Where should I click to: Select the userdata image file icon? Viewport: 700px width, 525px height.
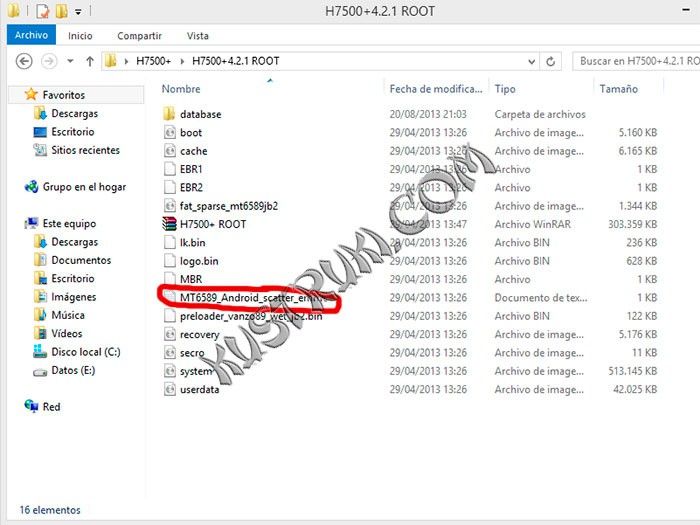click(170, 389)
